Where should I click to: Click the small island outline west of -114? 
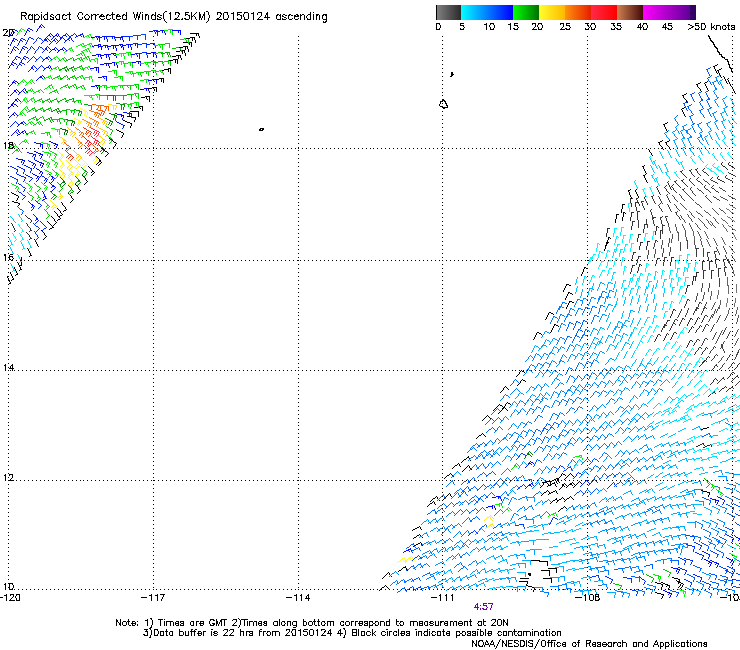tap(261, 129)
